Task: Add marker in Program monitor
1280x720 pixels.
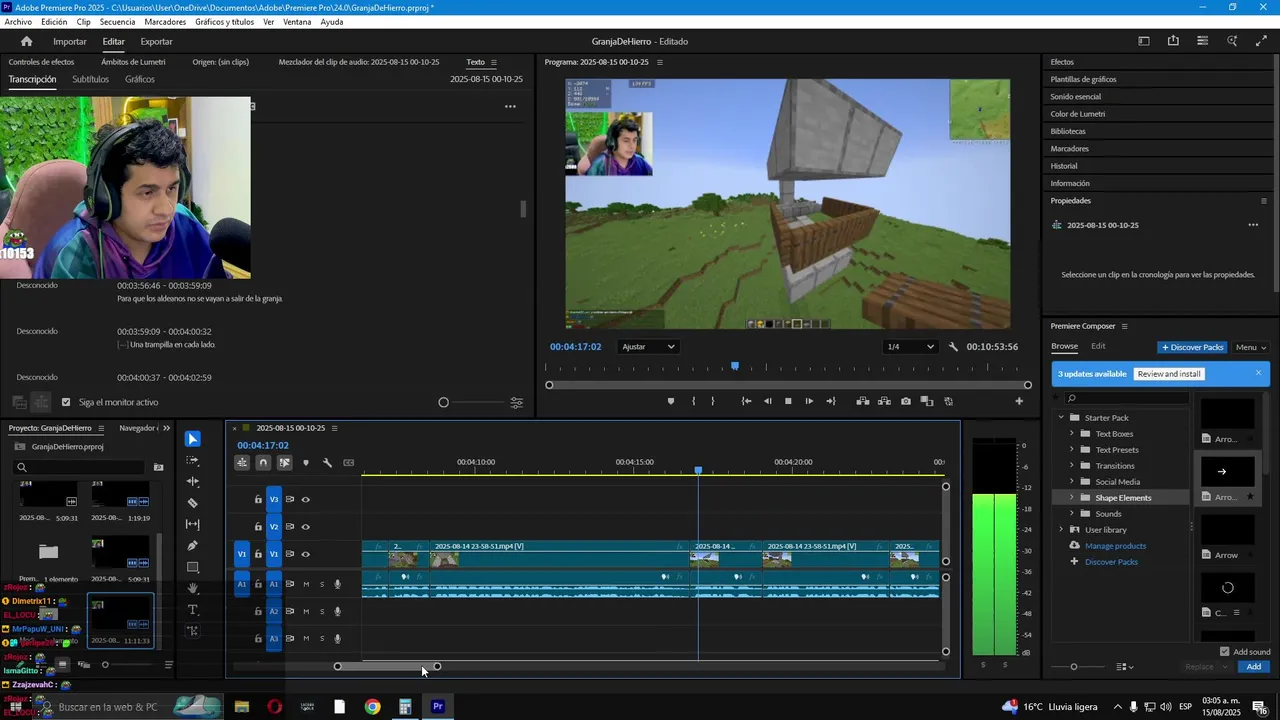Action: [671, 401]
